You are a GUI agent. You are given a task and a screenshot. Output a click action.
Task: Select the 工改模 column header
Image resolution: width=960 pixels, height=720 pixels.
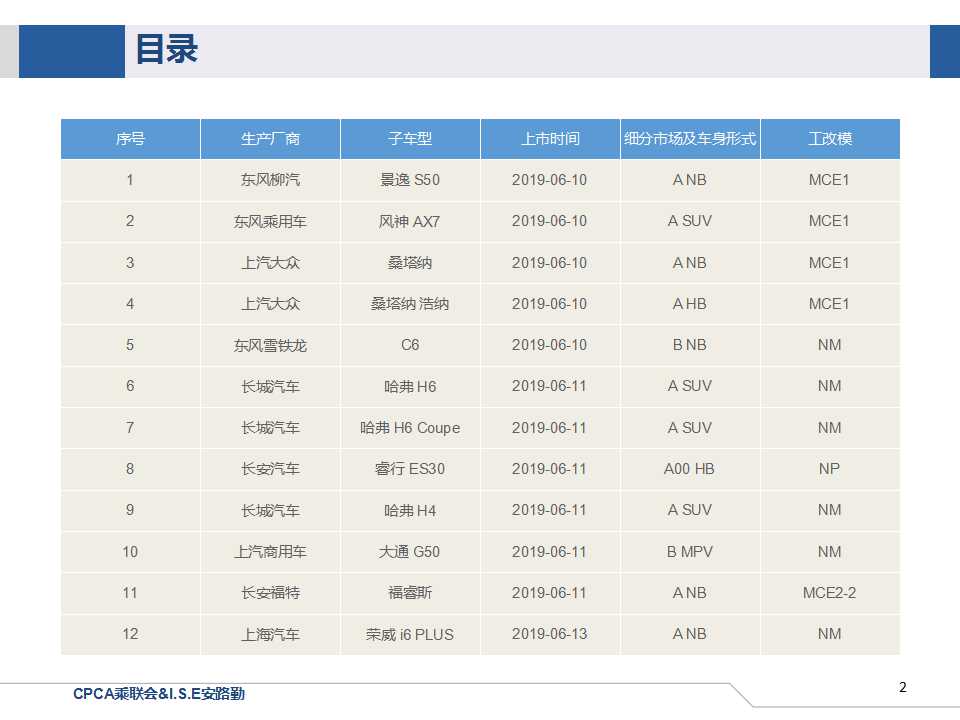830,139
